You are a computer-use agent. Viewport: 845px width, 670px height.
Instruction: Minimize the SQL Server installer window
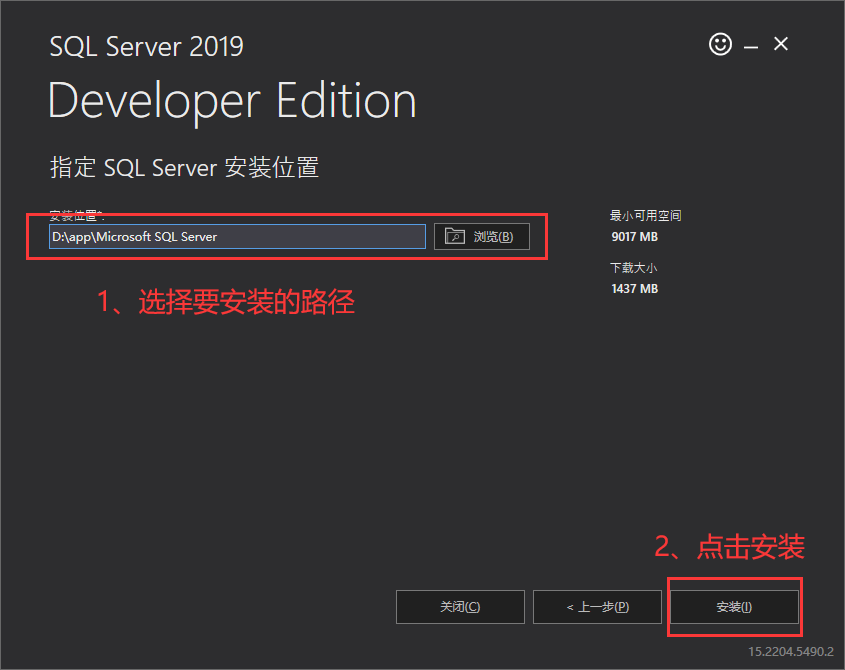point(751,47)
